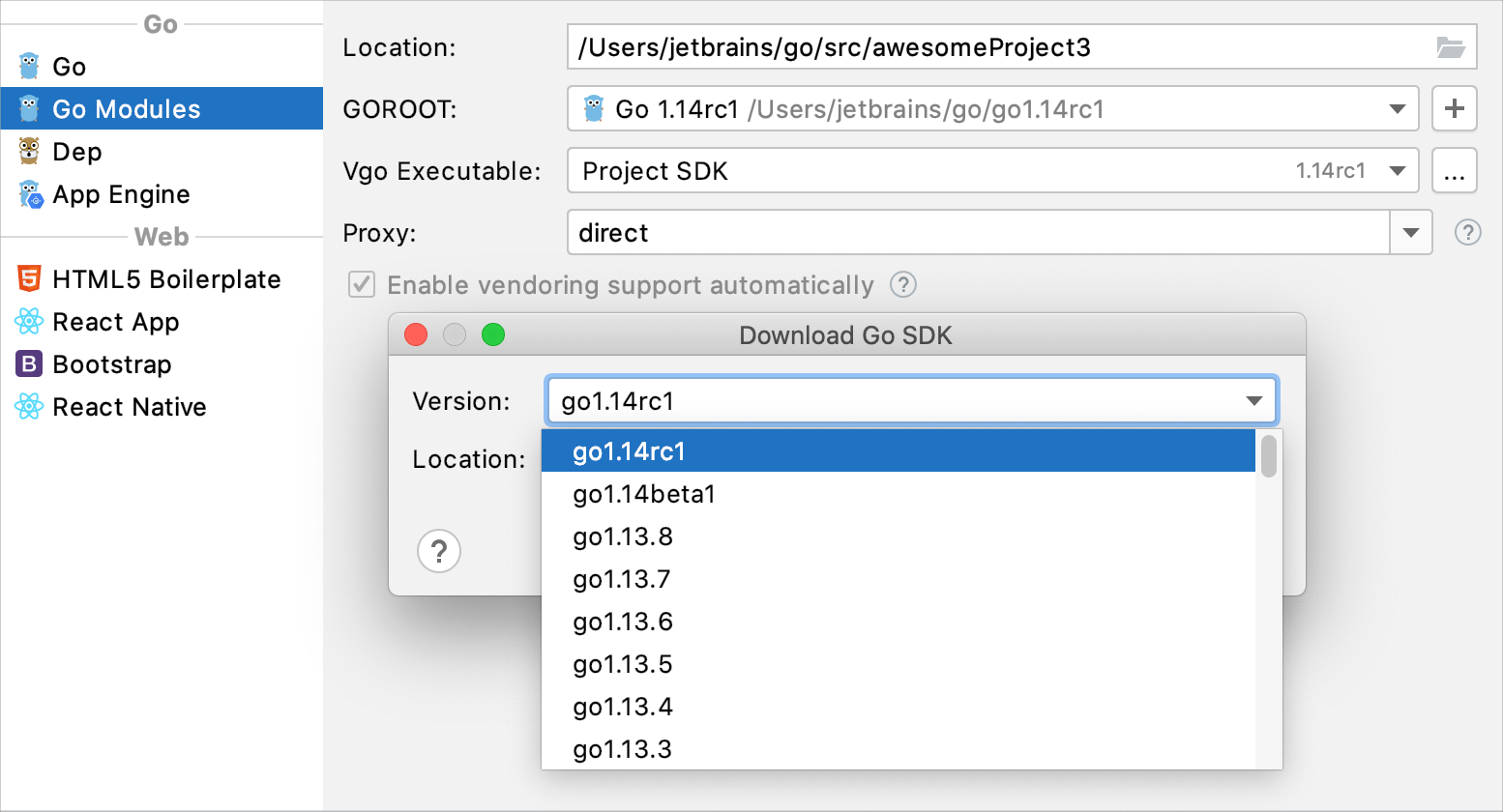Select Go Modules project type

(162, 109)
